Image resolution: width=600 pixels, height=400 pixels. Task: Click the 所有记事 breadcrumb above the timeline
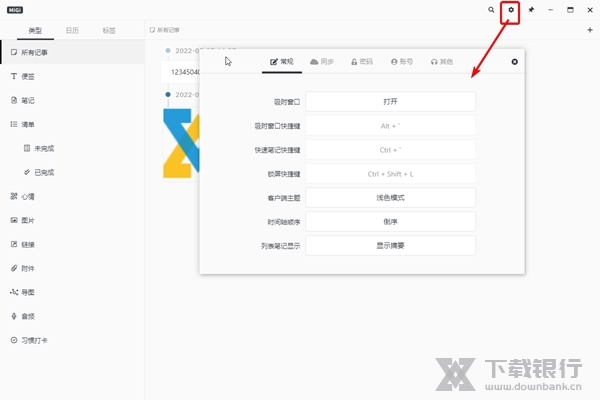165,30
